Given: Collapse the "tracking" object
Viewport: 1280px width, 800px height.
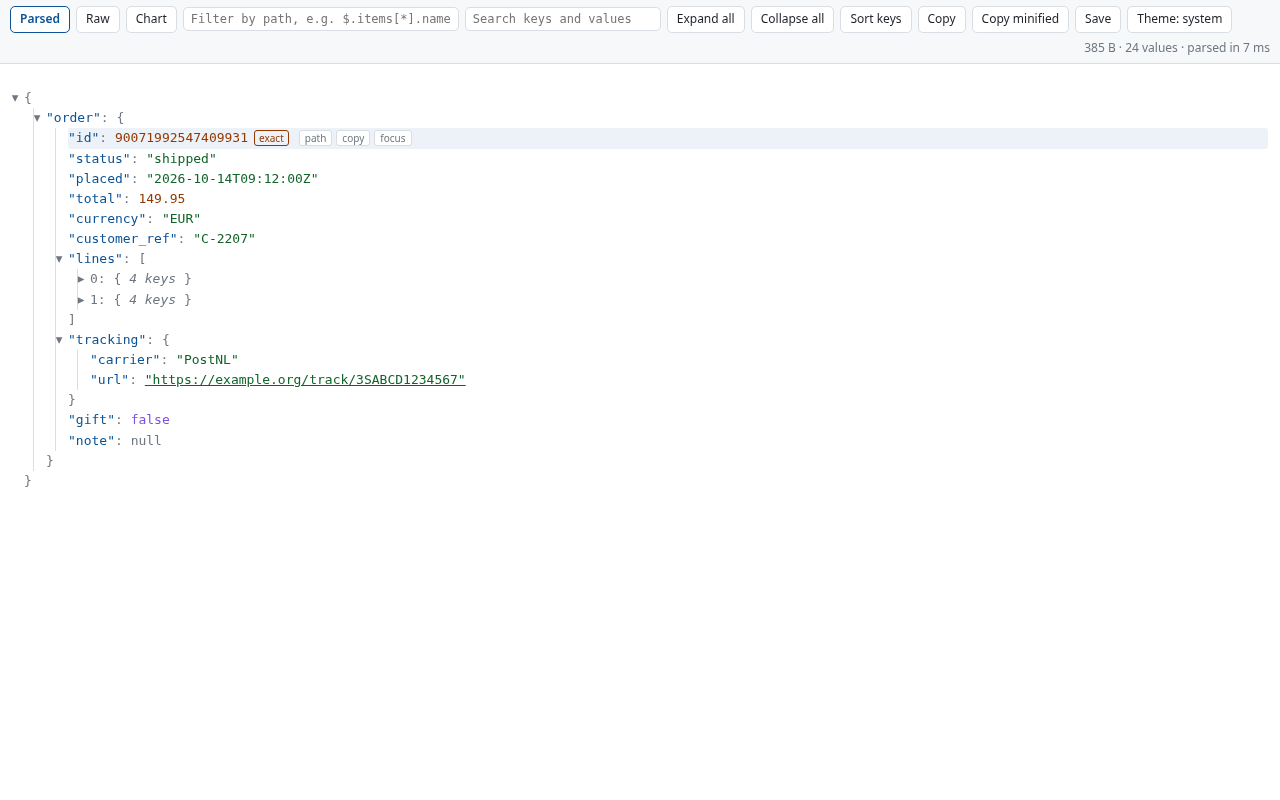Looking at the screenshot, I should (x=59, y=340).
